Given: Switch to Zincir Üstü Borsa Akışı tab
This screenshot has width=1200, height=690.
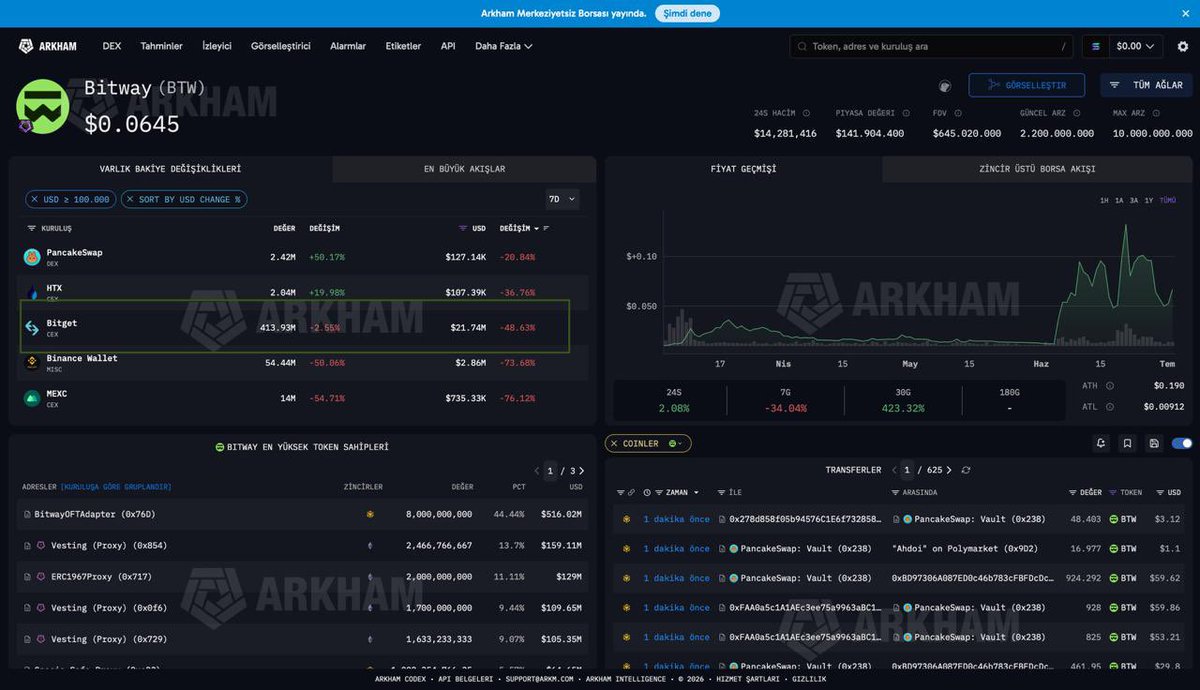Looking at the screenshot, I should [1037, 169].
